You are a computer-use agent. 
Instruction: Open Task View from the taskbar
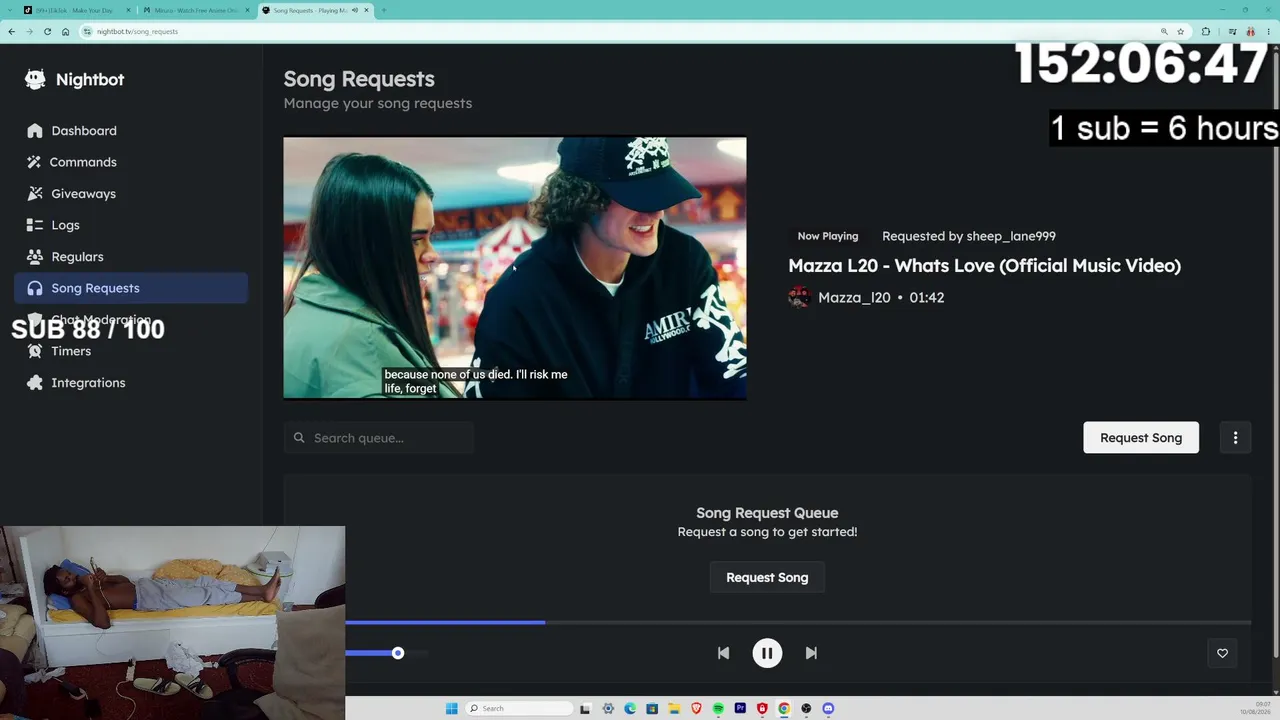click(x=586, y=709)
